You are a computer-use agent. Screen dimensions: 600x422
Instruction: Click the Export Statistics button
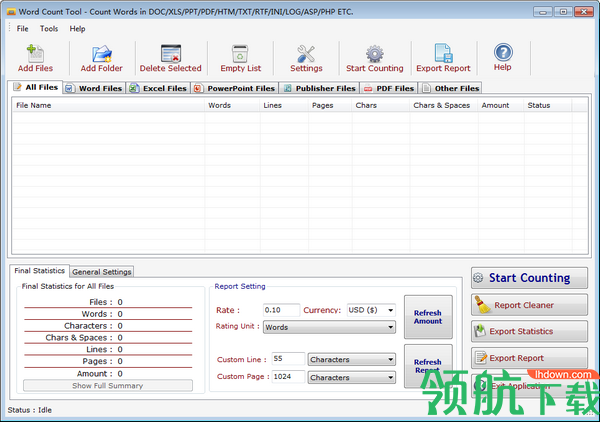529,331
